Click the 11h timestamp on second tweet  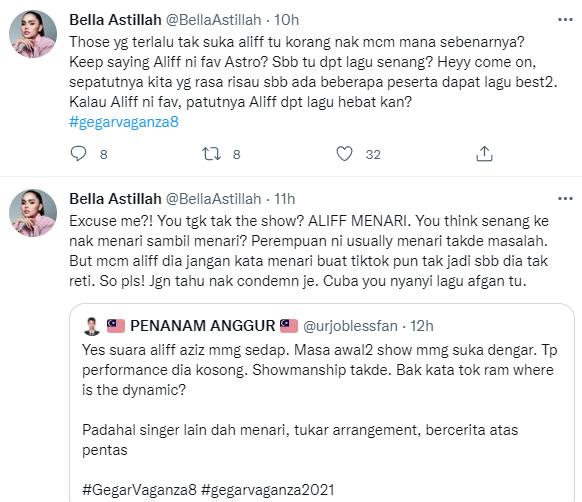pos(285,199)
